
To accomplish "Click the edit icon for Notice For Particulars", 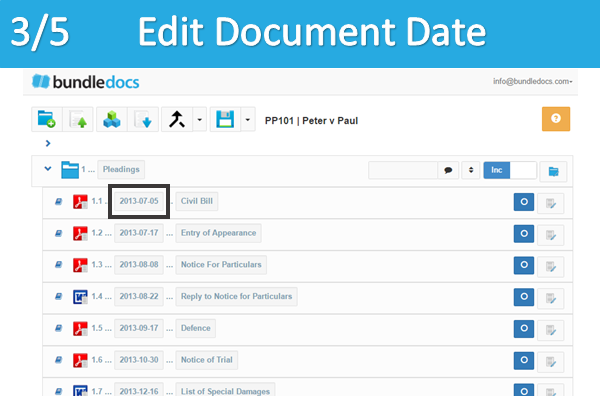I will click(x=551, y=267).
